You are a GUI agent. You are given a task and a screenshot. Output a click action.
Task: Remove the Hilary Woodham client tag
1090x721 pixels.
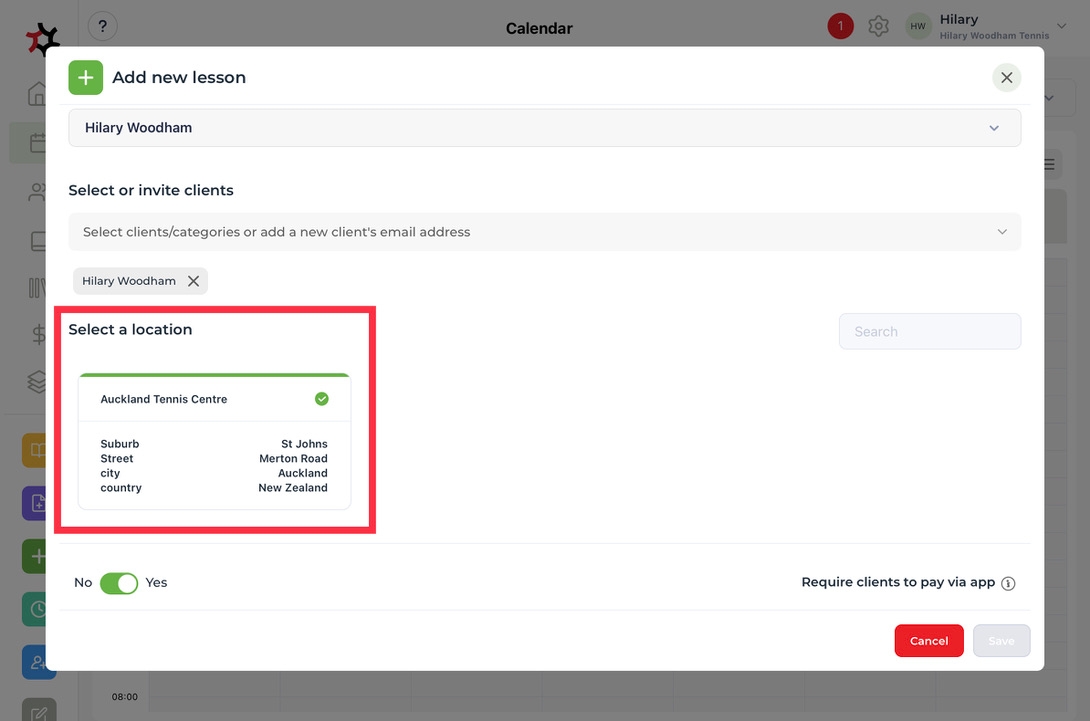(x=194, y=281)
